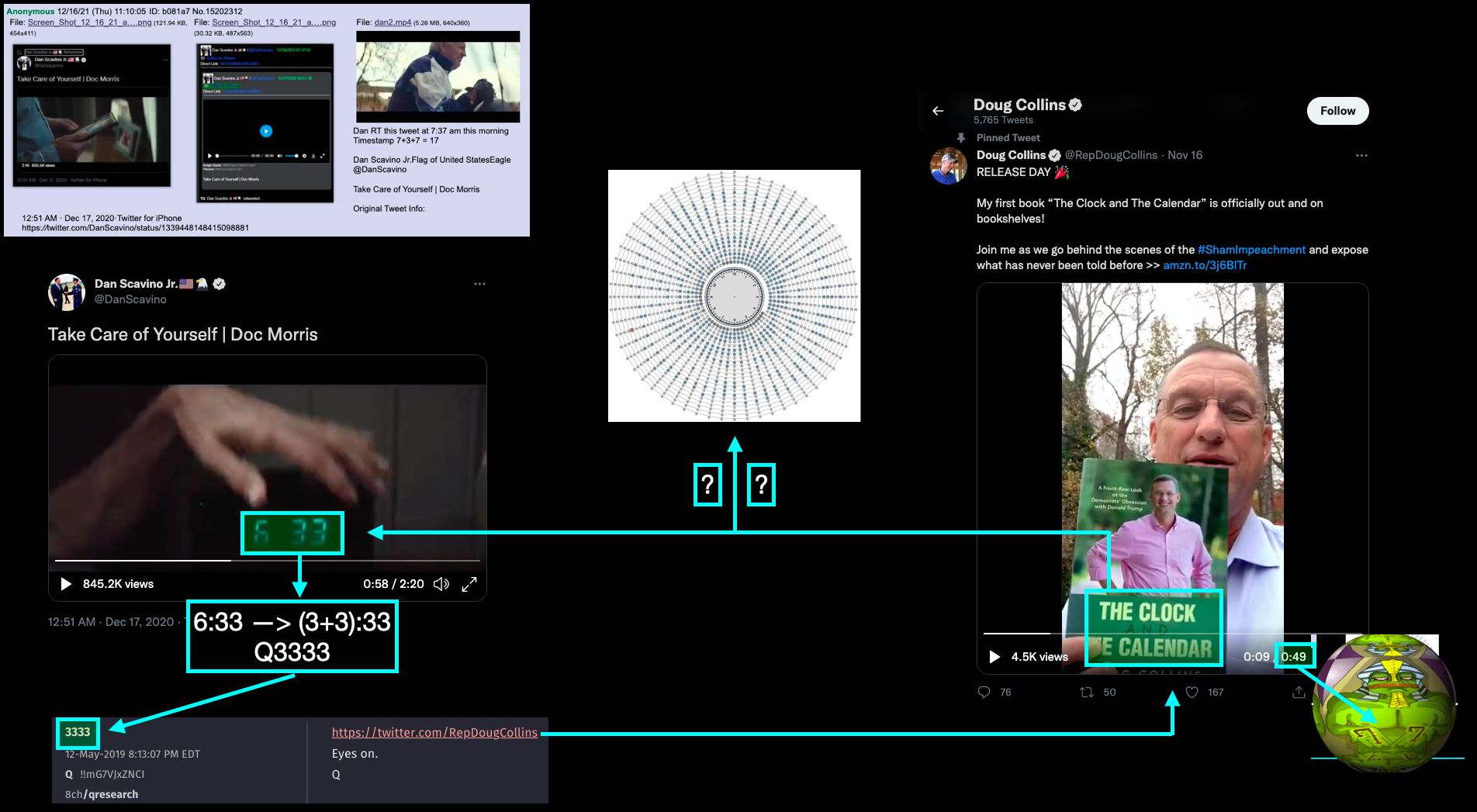Screen dimensions: 1477x812
Task: Open the second screenshot thumbnail in the post
Action: click(265, 123)
